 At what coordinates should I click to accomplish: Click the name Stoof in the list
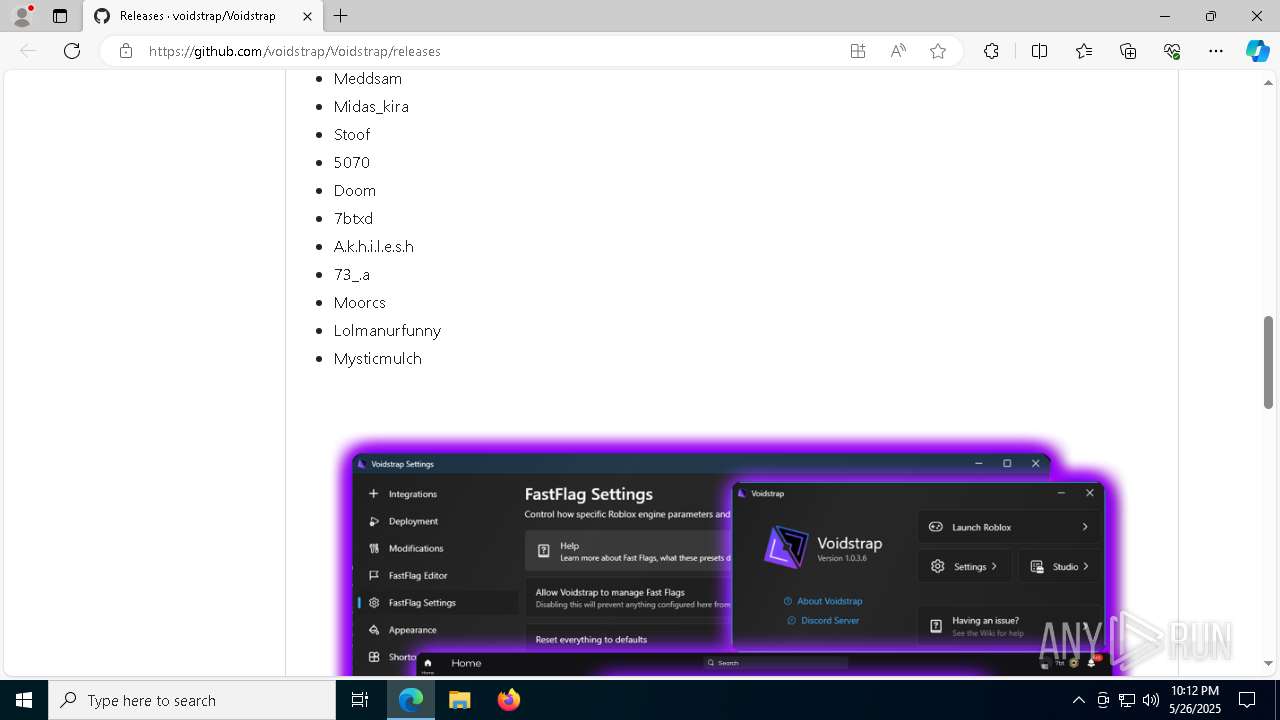point(352,134)
